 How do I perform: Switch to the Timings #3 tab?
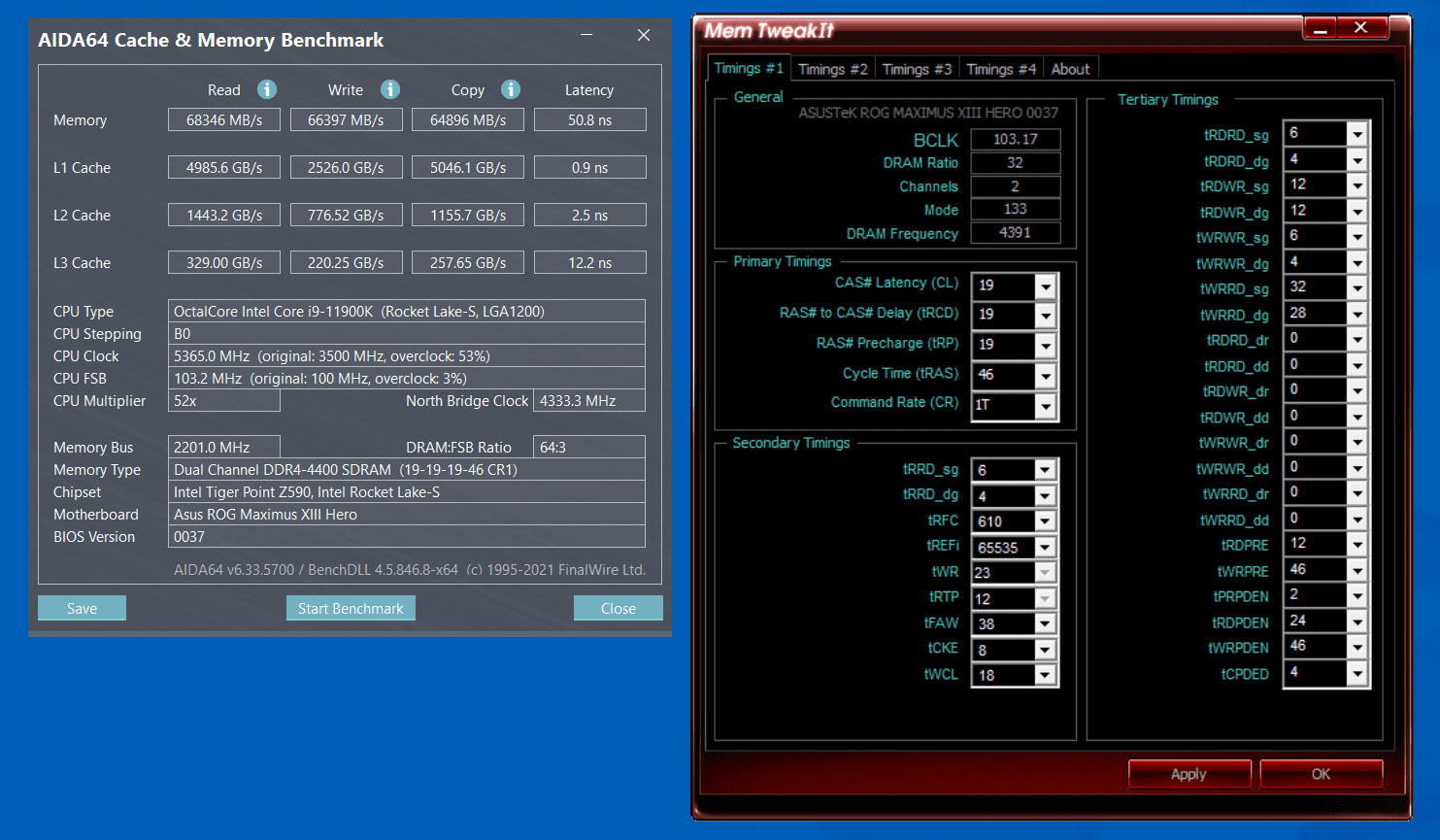(x=917, y=69)
